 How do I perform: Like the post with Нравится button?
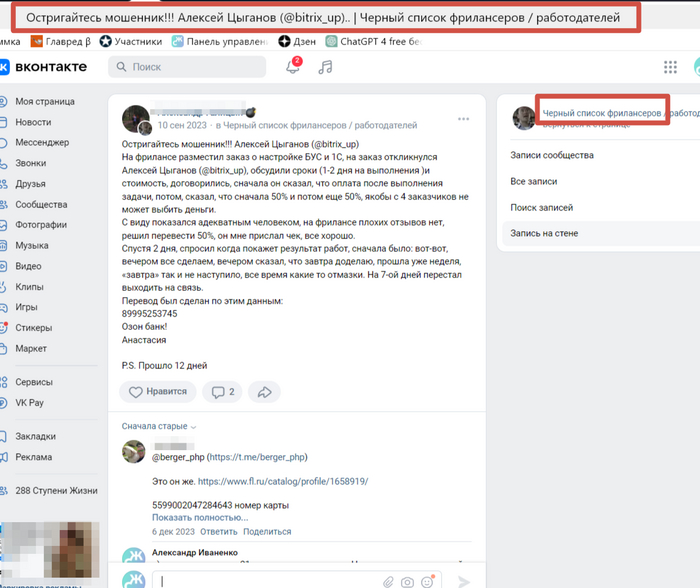pos(158,392)
